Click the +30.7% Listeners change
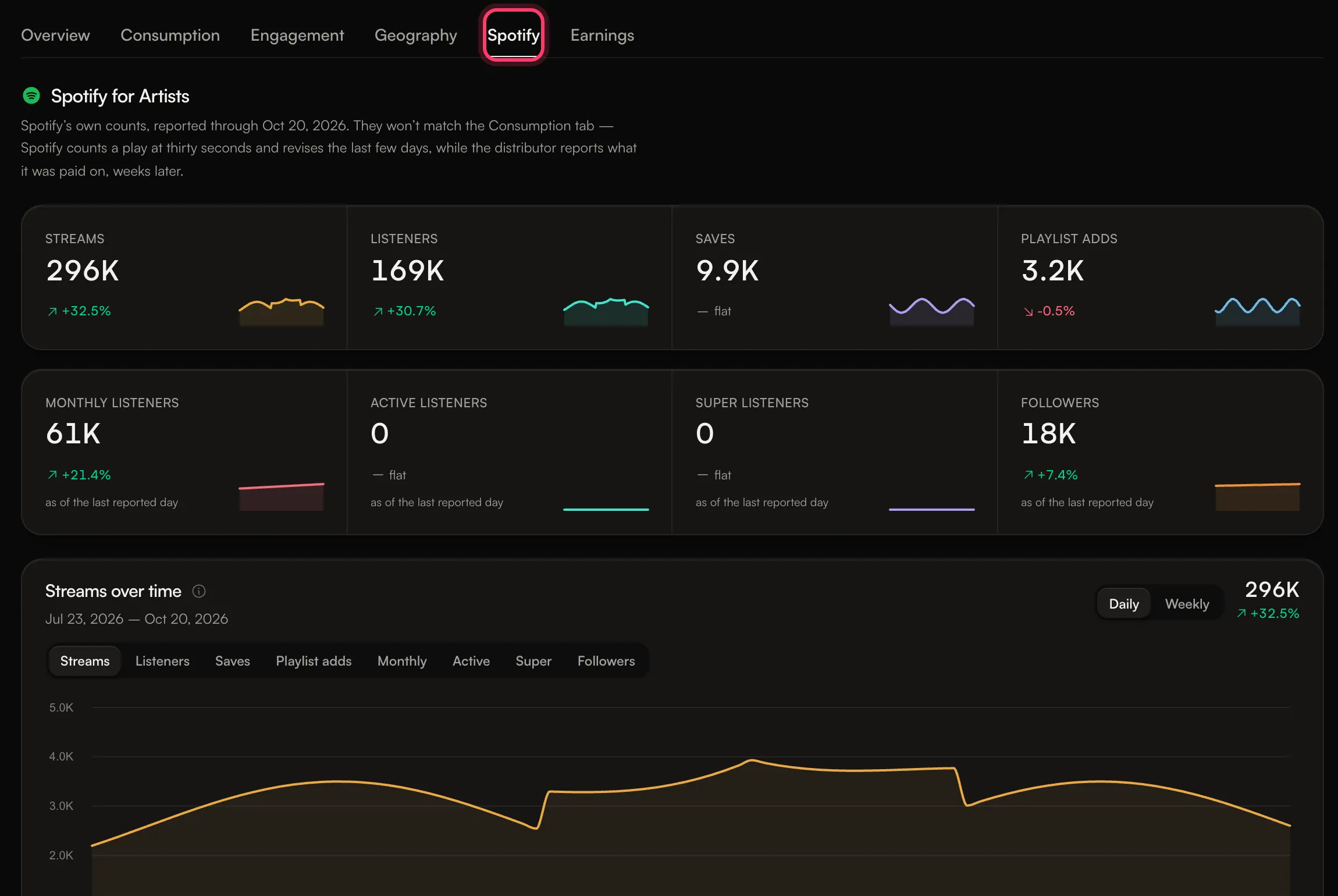 coord(405,311)
